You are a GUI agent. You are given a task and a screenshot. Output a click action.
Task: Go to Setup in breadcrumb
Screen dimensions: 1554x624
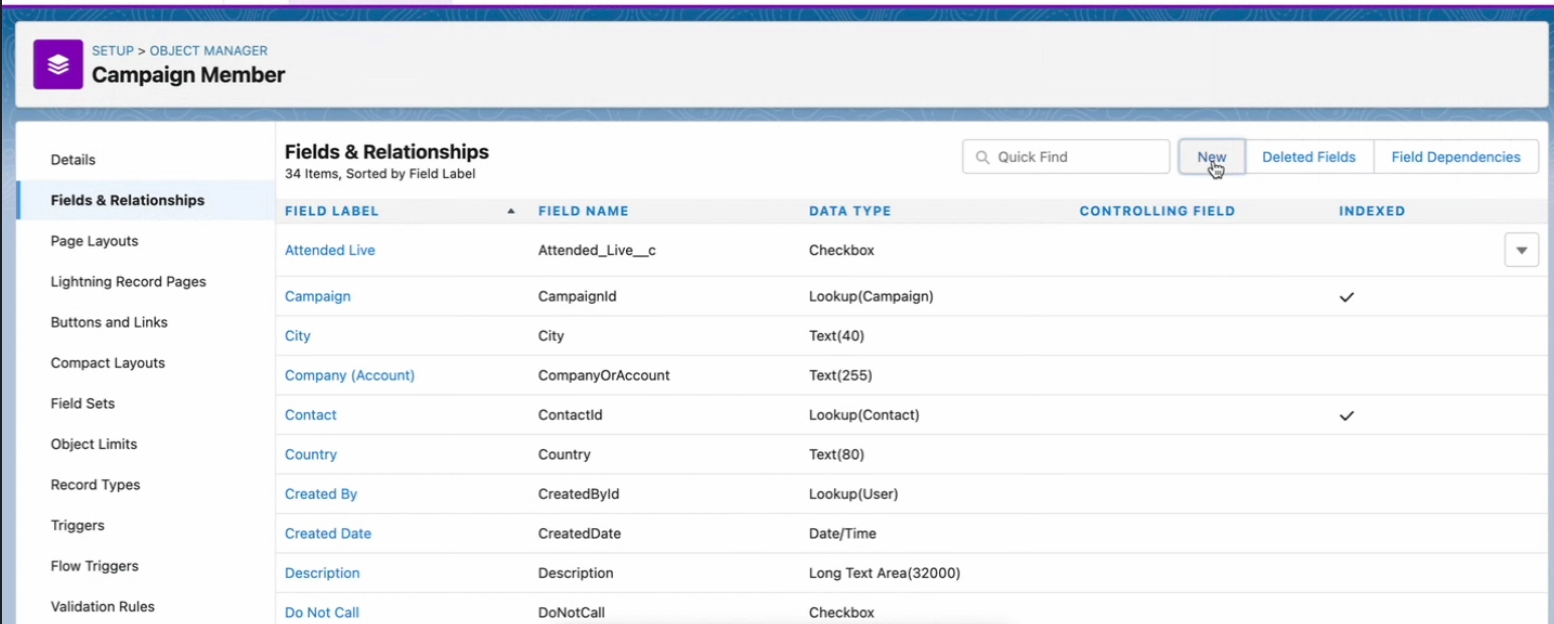[x=112, y=51]
